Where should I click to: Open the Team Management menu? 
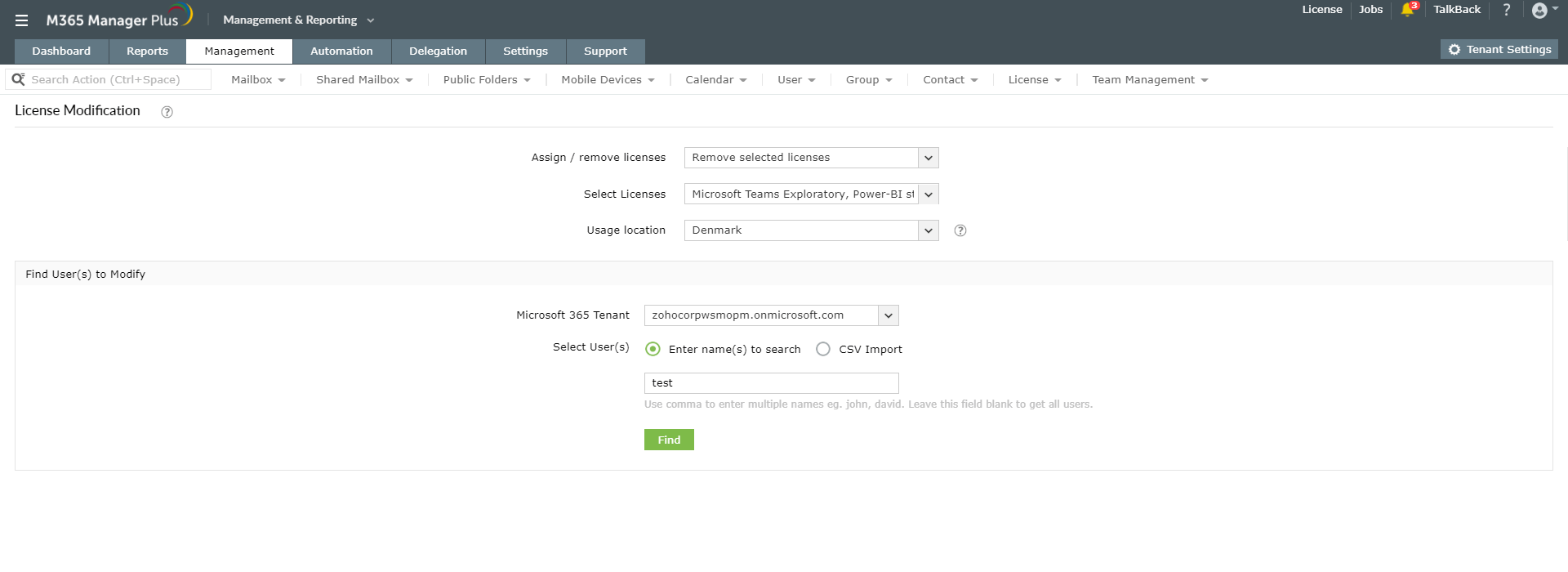click(x=1150, y=80)
